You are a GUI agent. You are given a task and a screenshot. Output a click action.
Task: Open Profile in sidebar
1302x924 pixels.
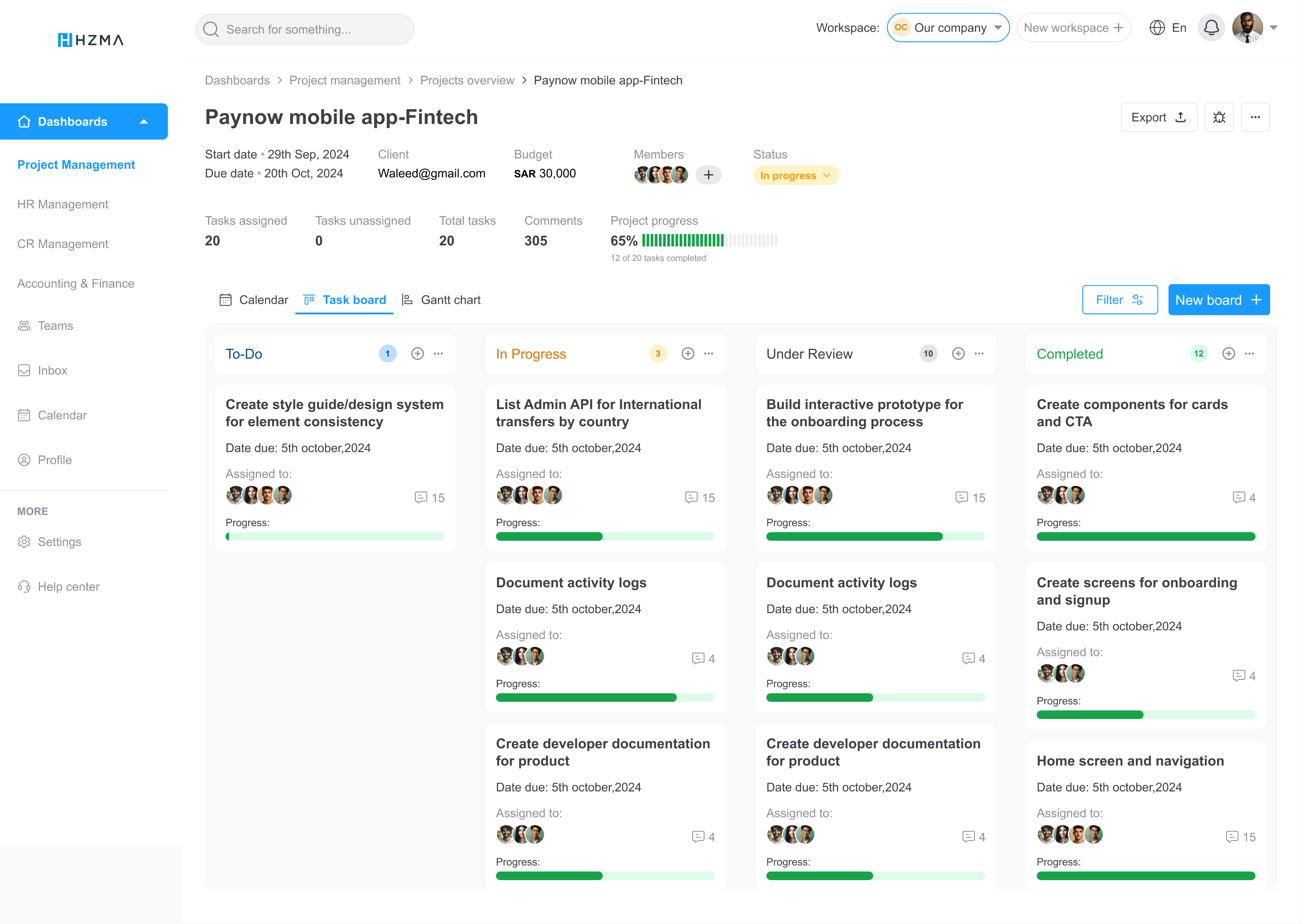[x=45, y=460]
